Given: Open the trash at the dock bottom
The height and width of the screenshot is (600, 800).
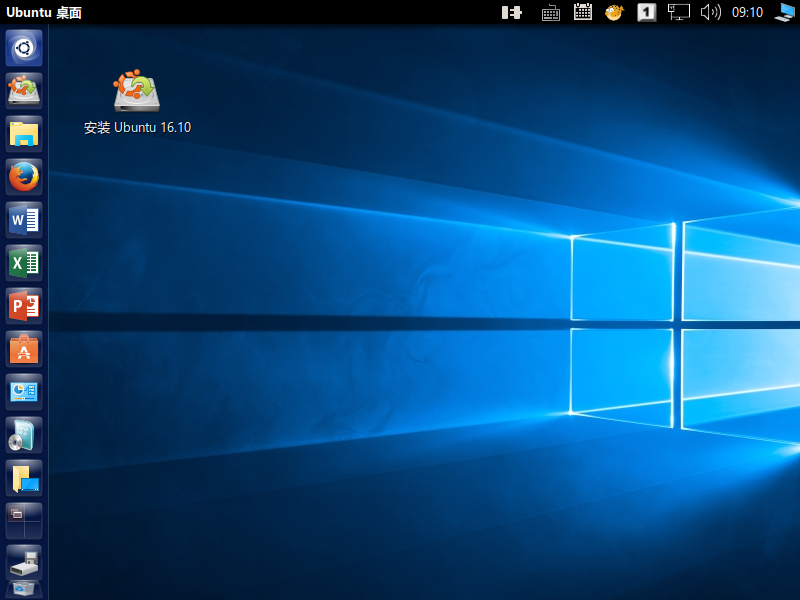Looking at the screenshot, I should pyautogui.click(x=24, y=589).
